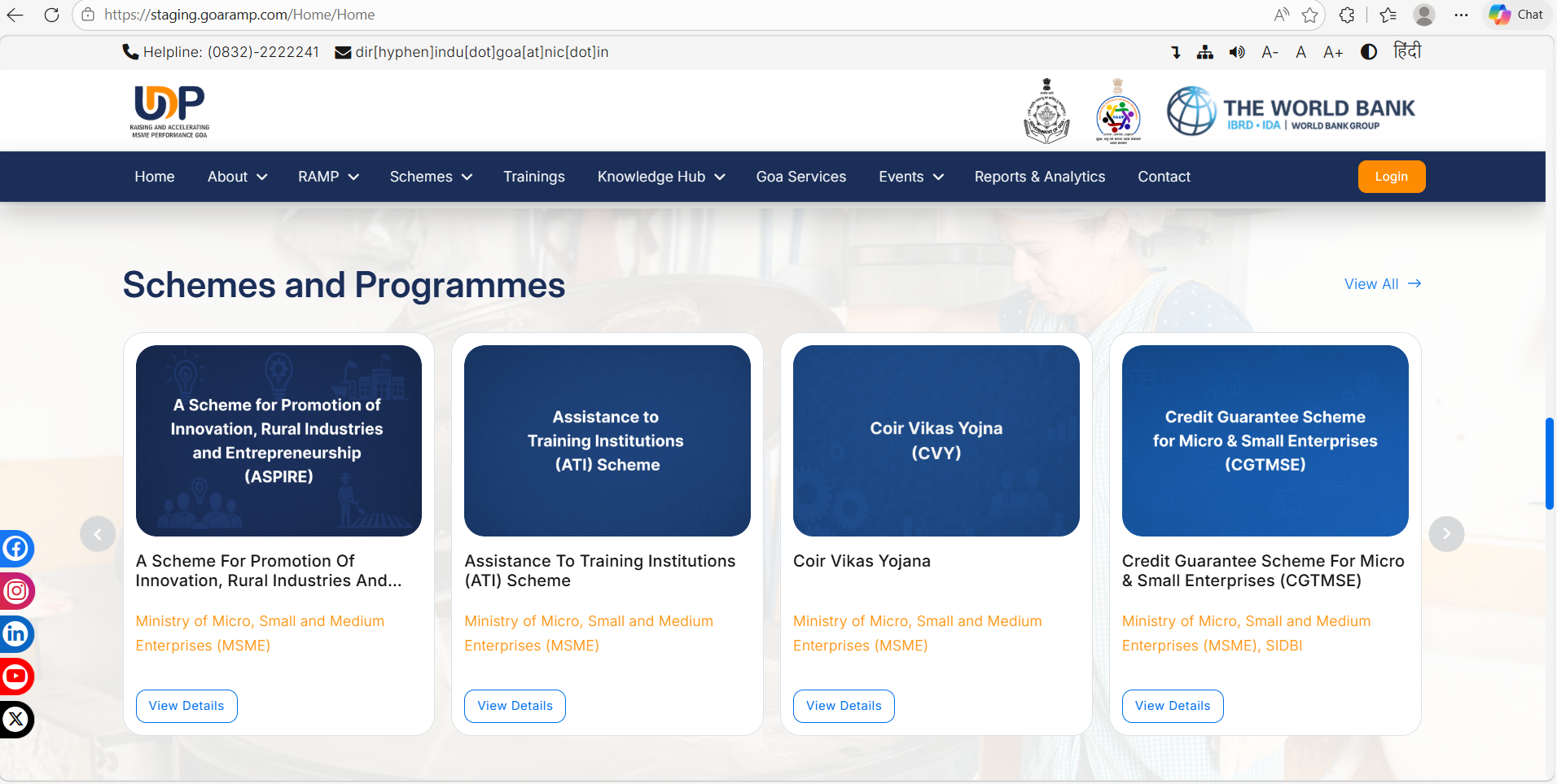Image resolution: width=1557 pixels, height=784 pixels.
Task: View Details of Coir Vikas Yojana
Action: [x=844, y=706]
